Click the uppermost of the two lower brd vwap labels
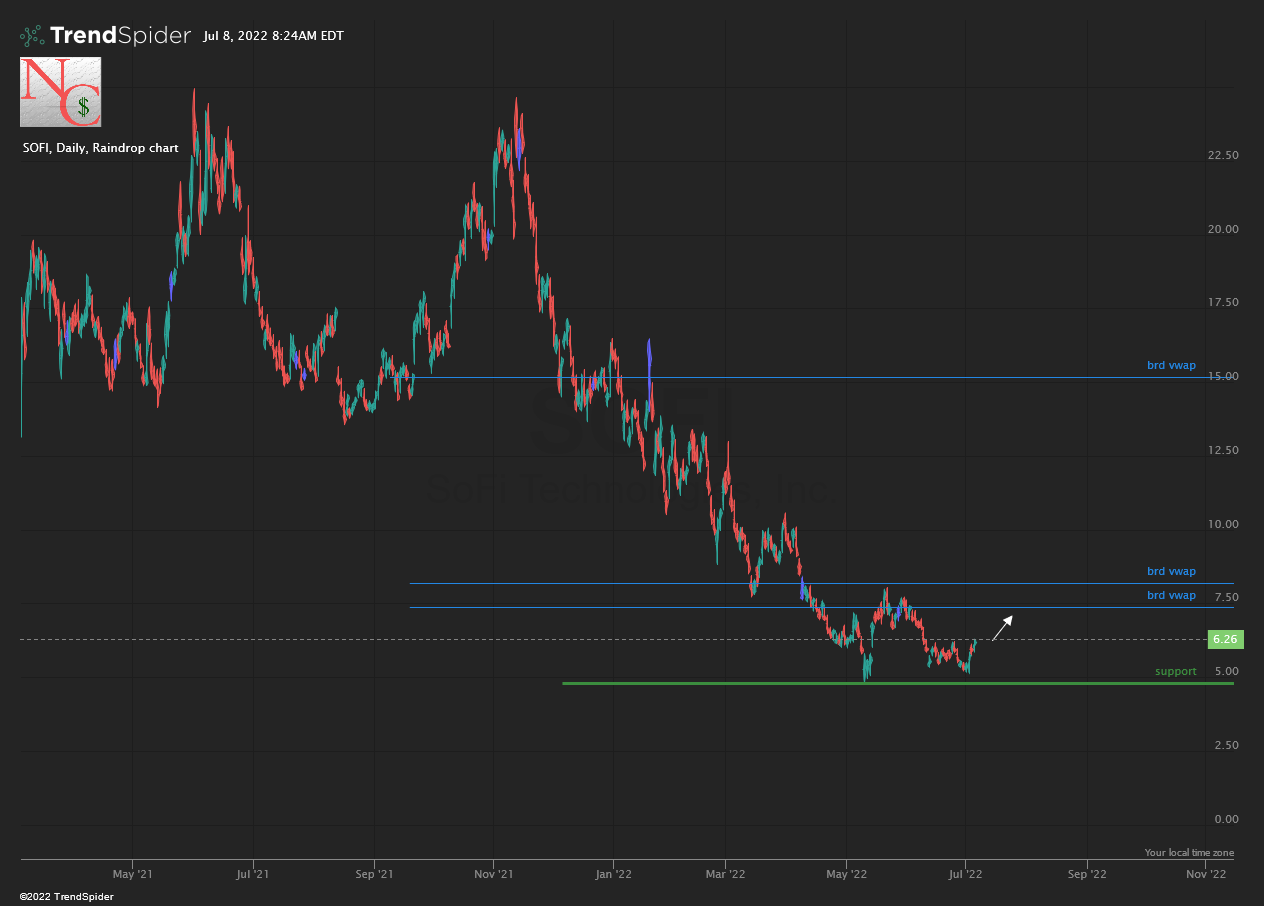Viewport: 1264px width, 906px height. (1171, 572)
